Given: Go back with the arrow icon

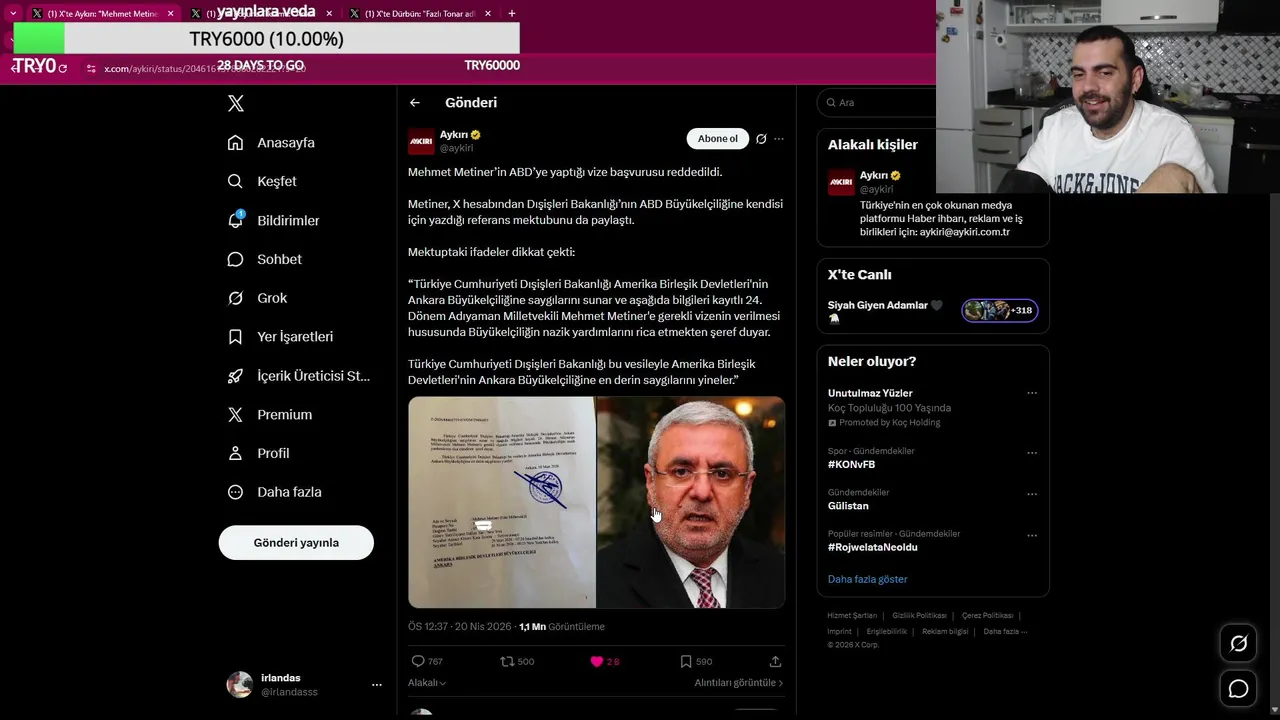Looking at the screenshot, I should point(415,102).
